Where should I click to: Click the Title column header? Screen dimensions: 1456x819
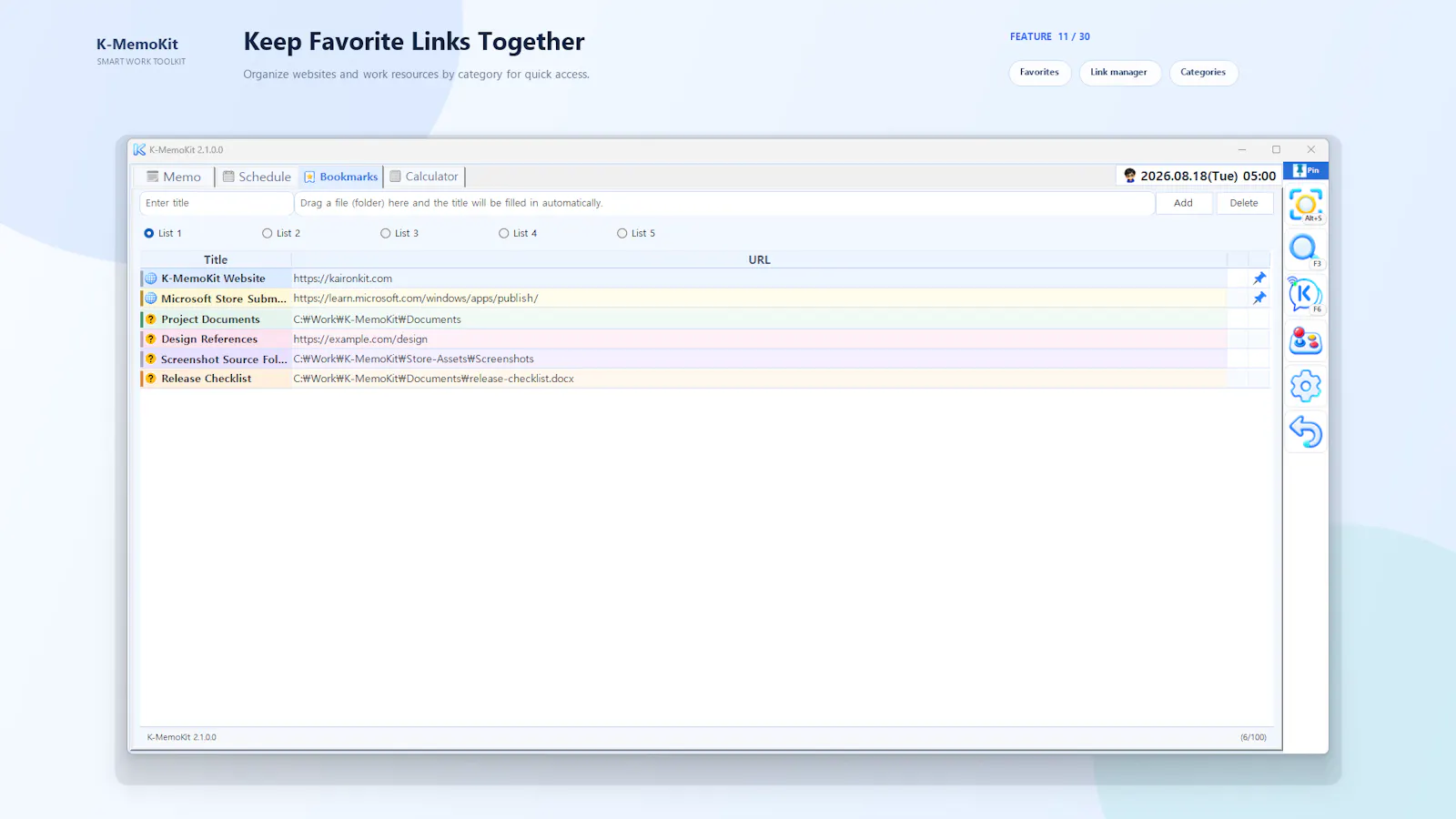pyautogui.click(x=216, y=259)
